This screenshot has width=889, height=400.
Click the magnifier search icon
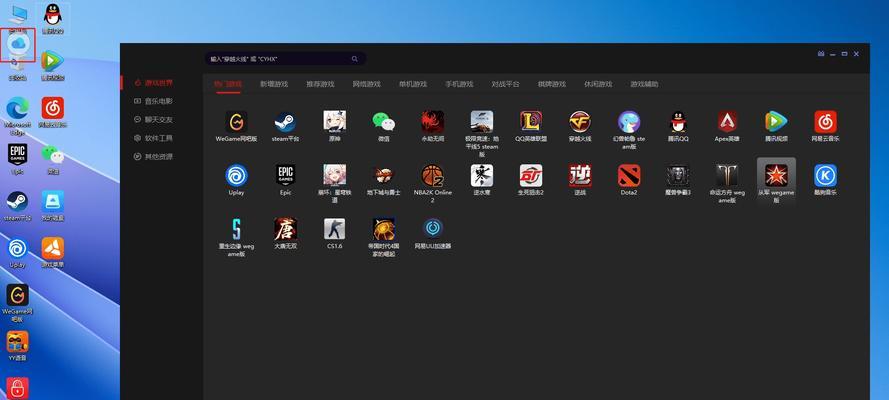click(x=355, y=58)
